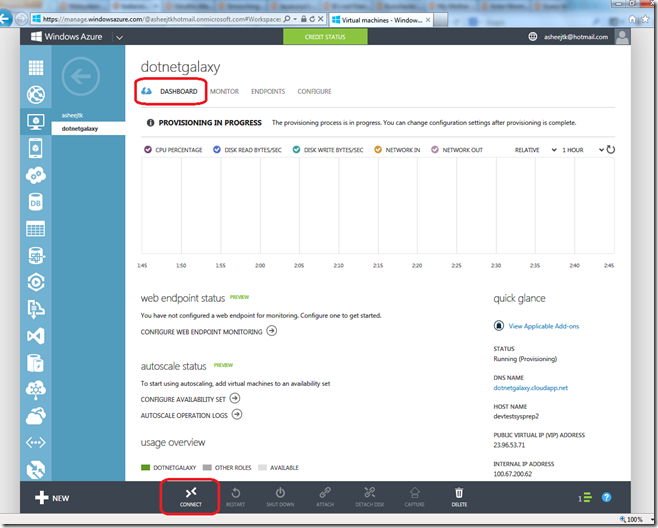This screenshot has height=528, width=658.
Task: Click the Other Roles gray legend swatch
Action: 207,468
